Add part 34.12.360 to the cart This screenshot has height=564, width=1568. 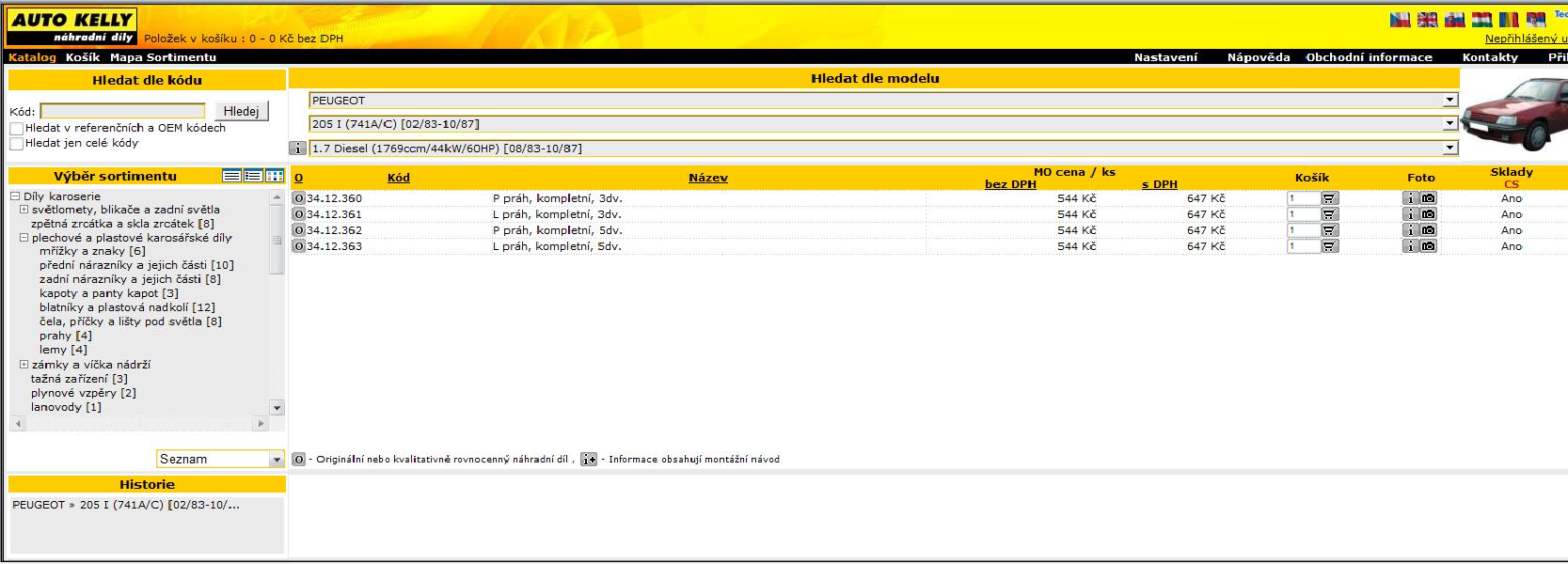[1329, 198]
